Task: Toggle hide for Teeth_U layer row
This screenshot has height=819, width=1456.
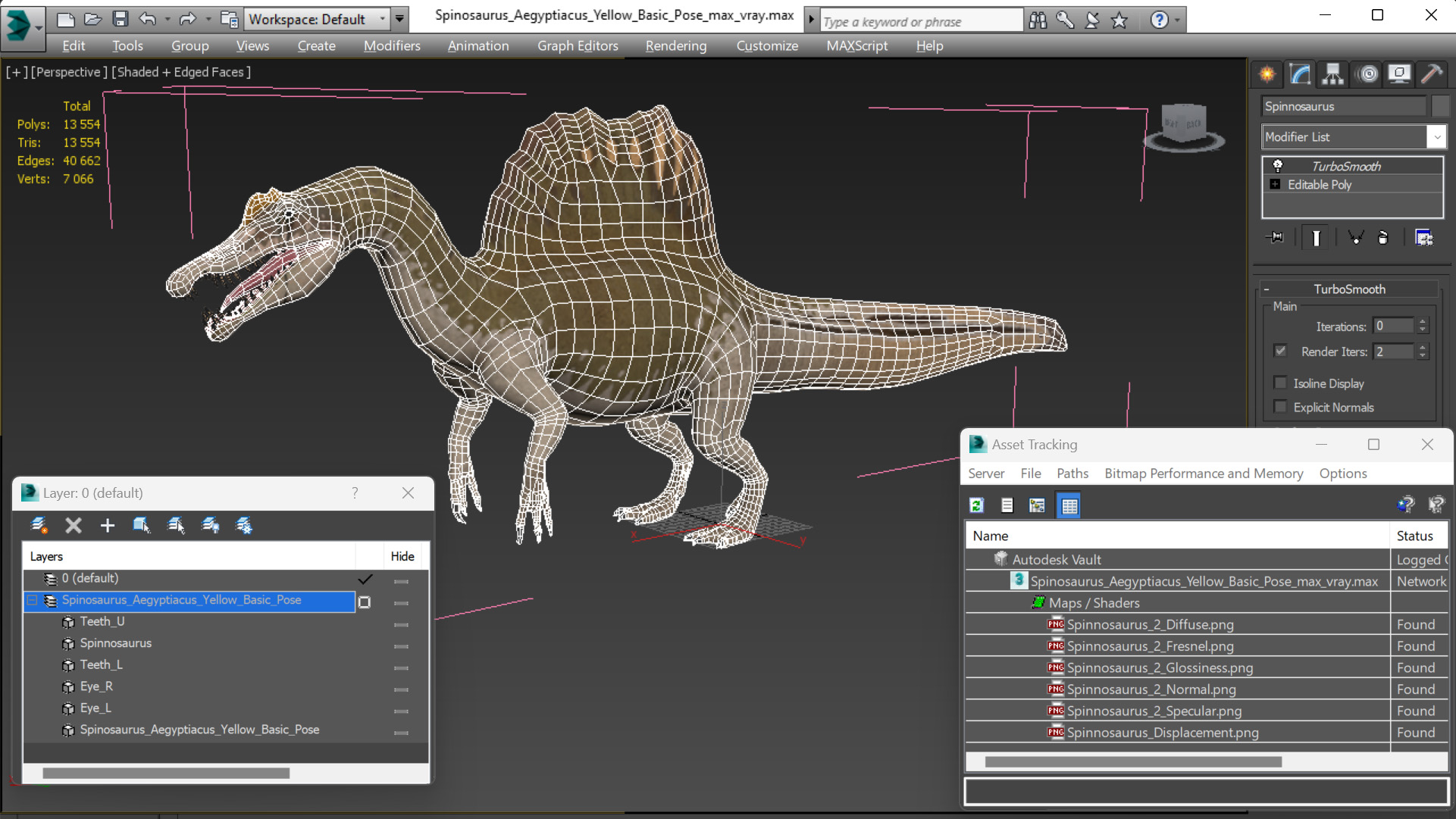Action: [402, 624]
